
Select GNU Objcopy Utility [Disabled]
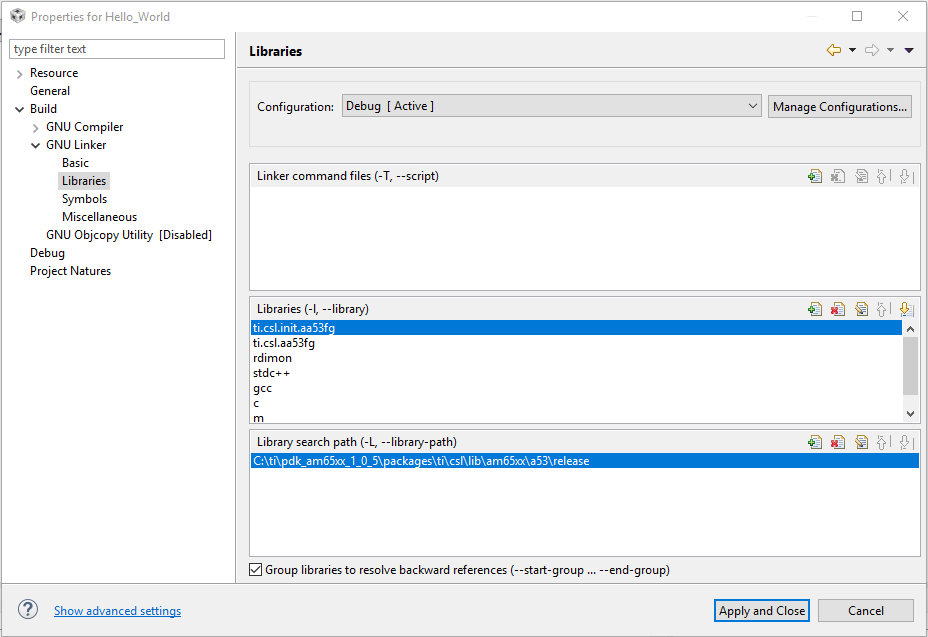tap(129, 235)
